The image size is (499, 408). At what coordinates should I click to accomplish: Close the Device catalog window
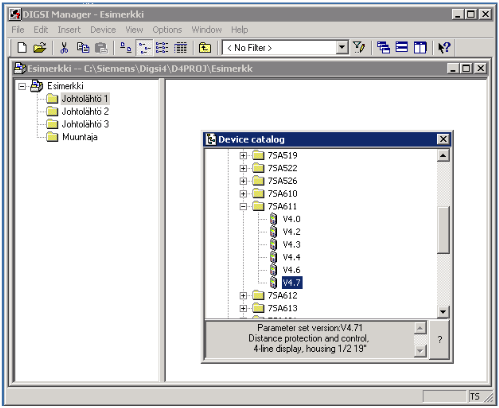click(443, 139)
